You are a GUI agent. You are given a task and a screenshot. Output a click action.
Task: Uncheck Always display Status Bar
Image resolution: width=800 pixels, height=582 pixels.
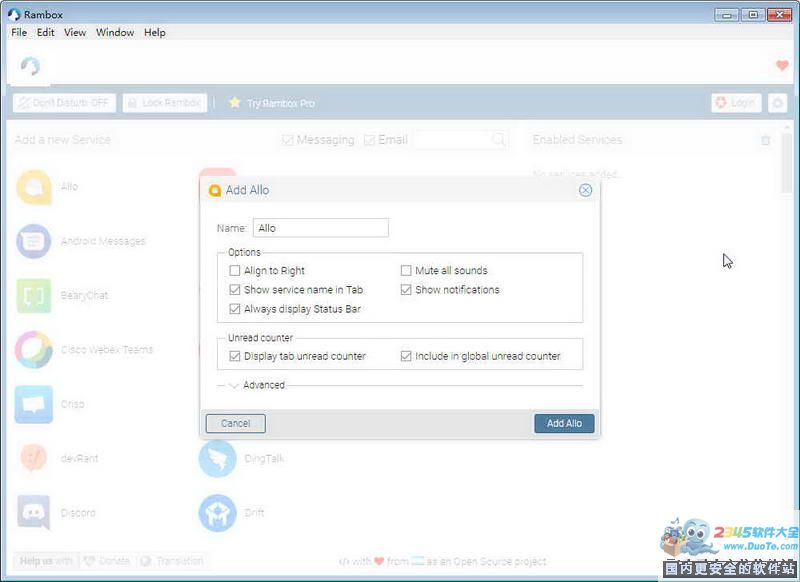[x=235, y=309]
